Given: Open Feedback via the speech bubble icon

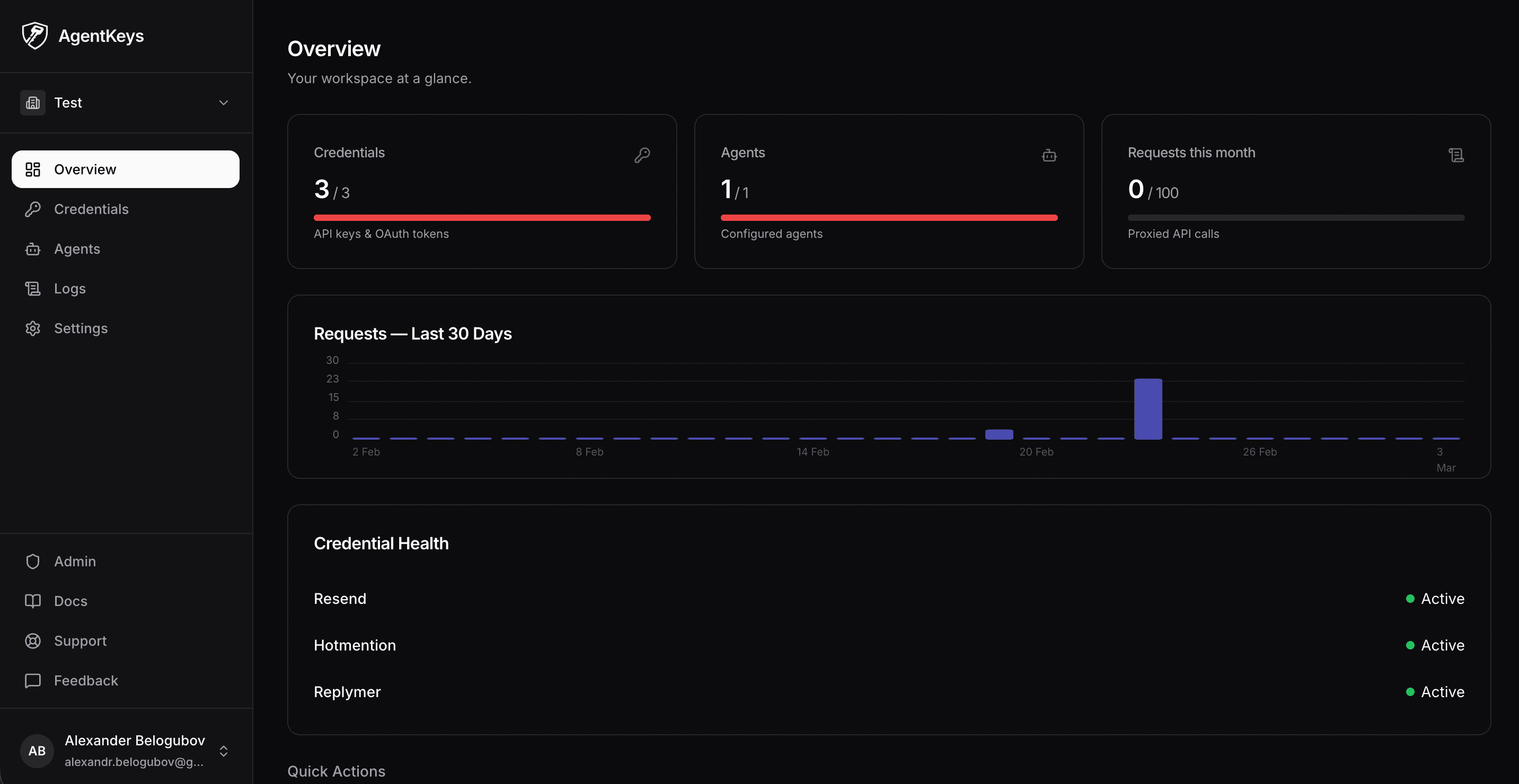Looking at the screenshot, I should 33,681.
